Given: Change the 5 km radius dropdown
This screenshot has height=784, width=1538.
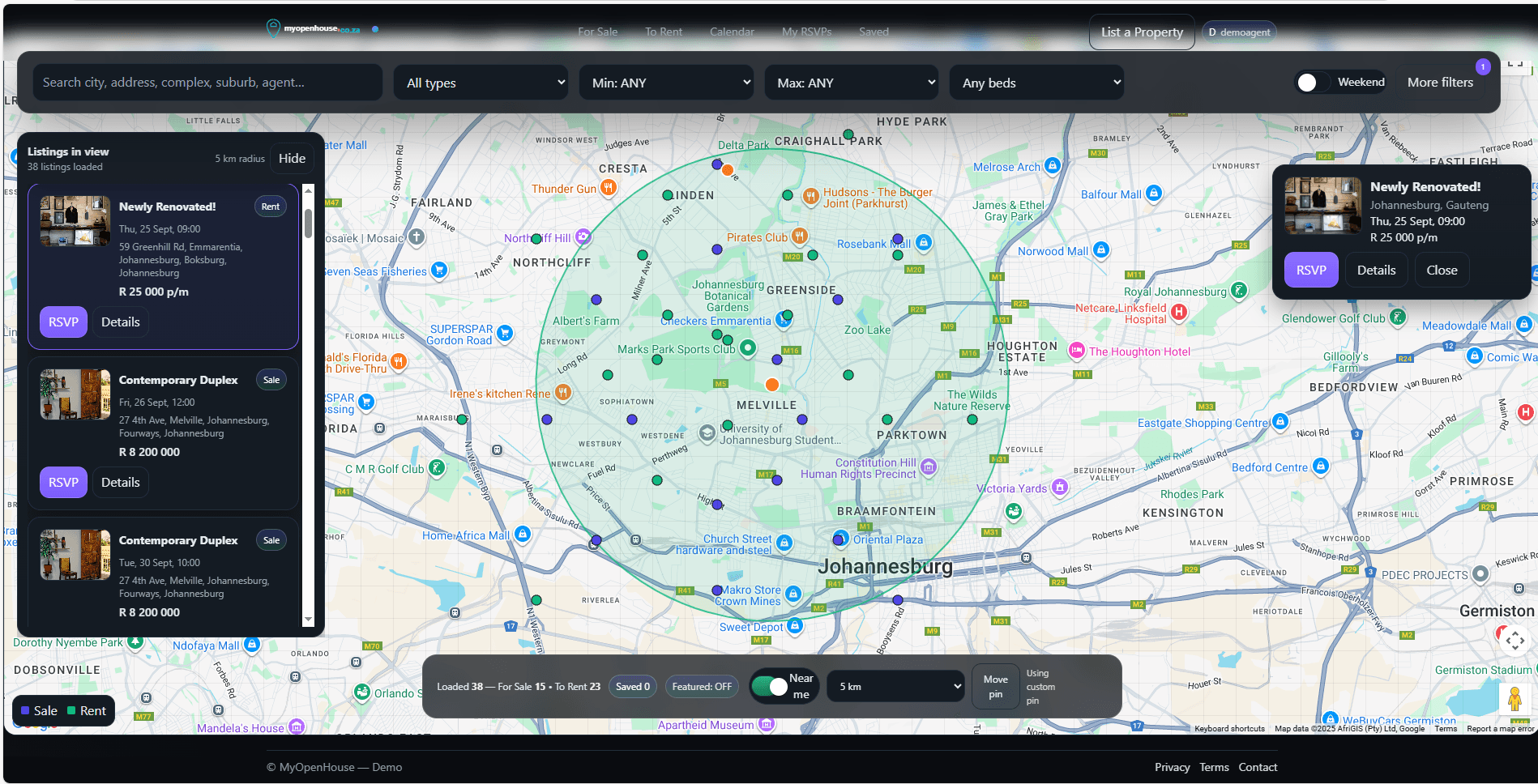Looking at the screenshot, I should [x=895, y=686].
